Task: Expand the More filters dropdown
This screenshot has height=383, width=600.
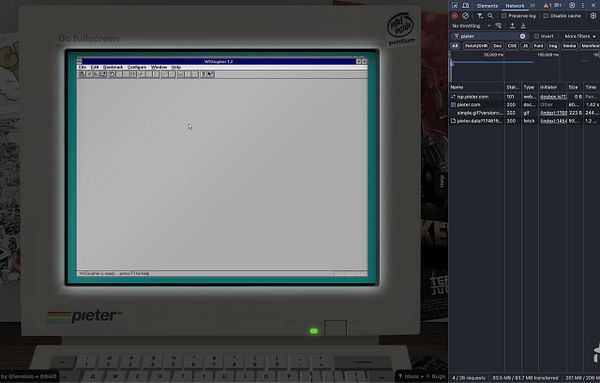Action: pyautogui.click(x=580, y=36)
